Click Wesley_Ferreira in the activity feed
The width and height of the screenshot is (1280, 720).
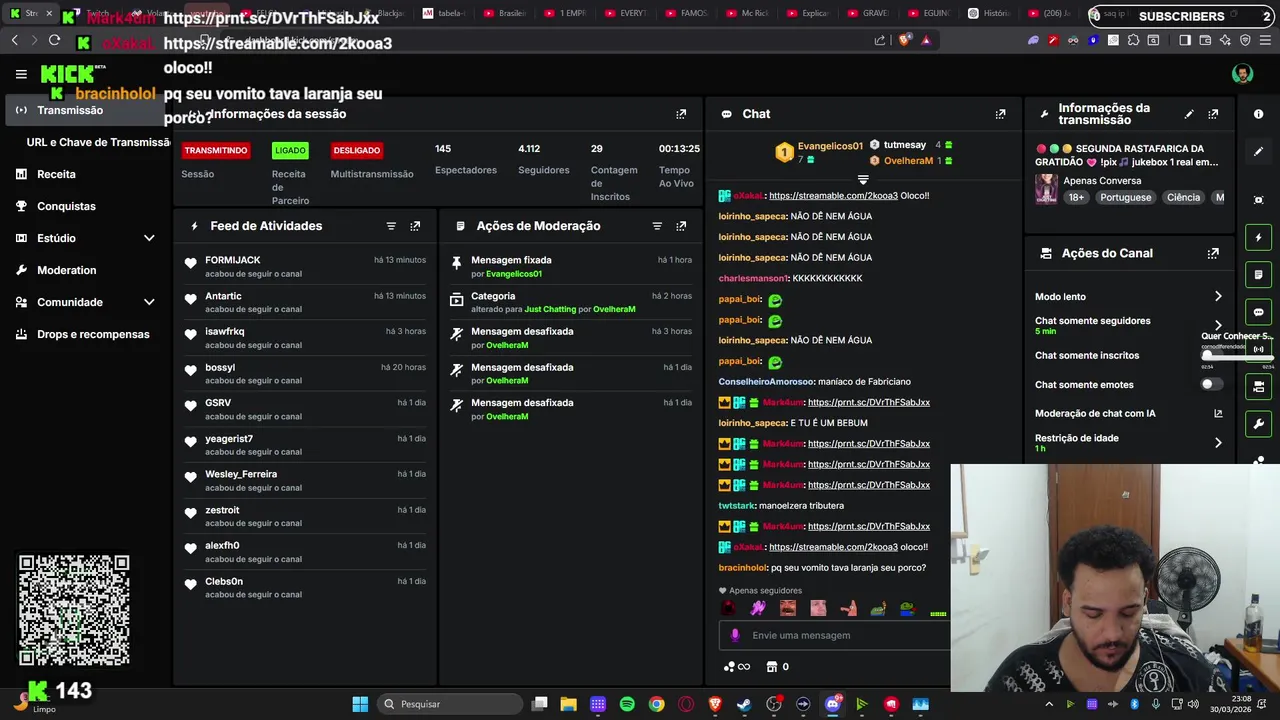tap(241, 474)
